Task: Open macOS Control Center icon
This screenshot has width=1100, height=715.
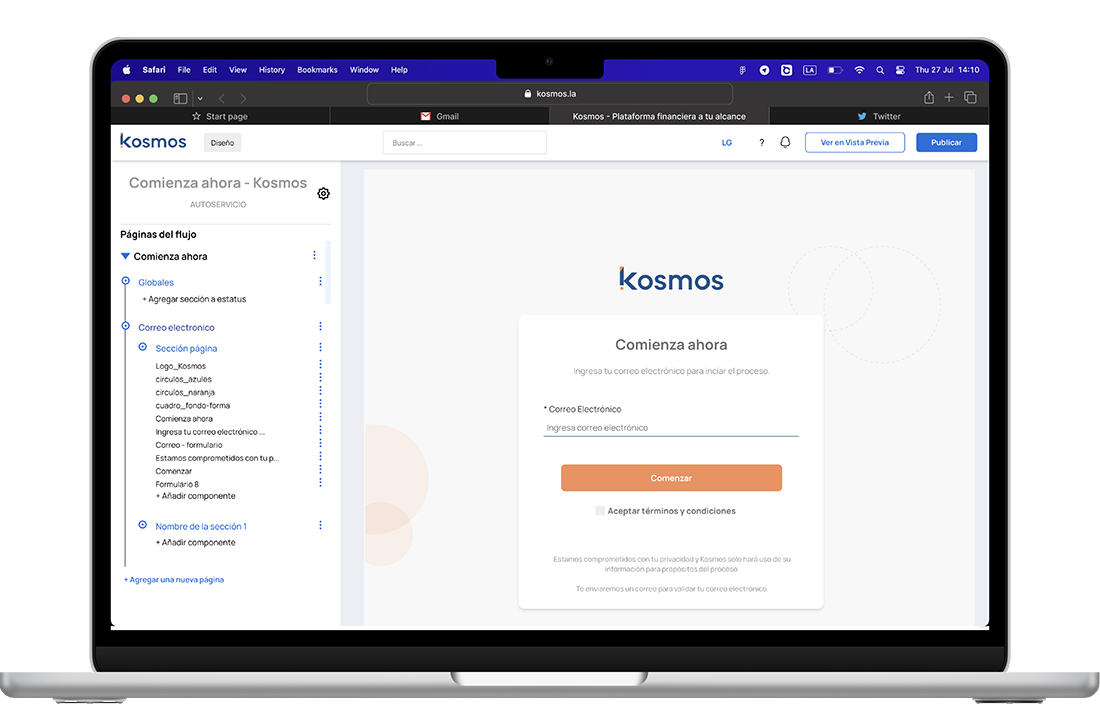Action: [x=900, y=70]
